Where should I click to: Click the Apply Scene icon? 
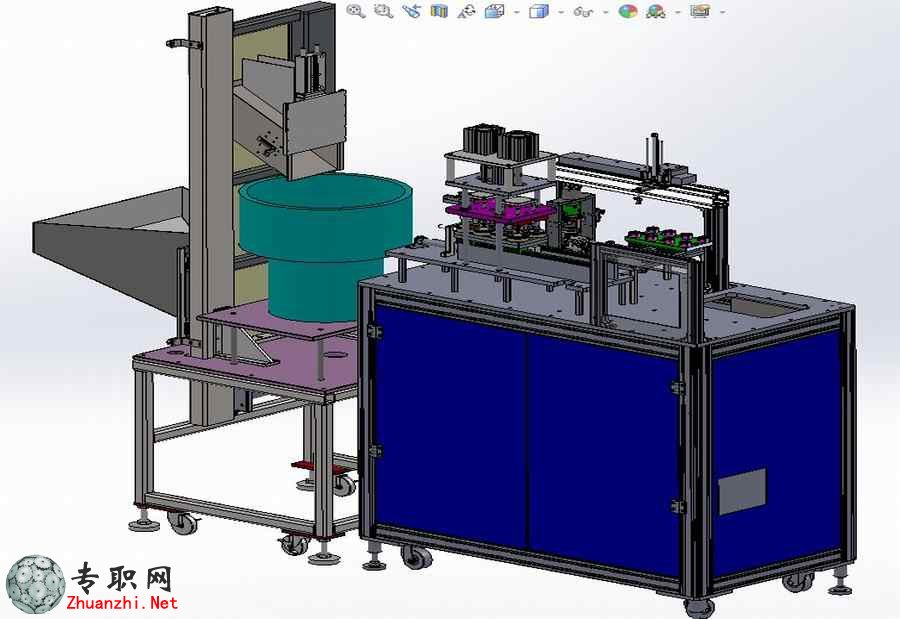[656, 11]
